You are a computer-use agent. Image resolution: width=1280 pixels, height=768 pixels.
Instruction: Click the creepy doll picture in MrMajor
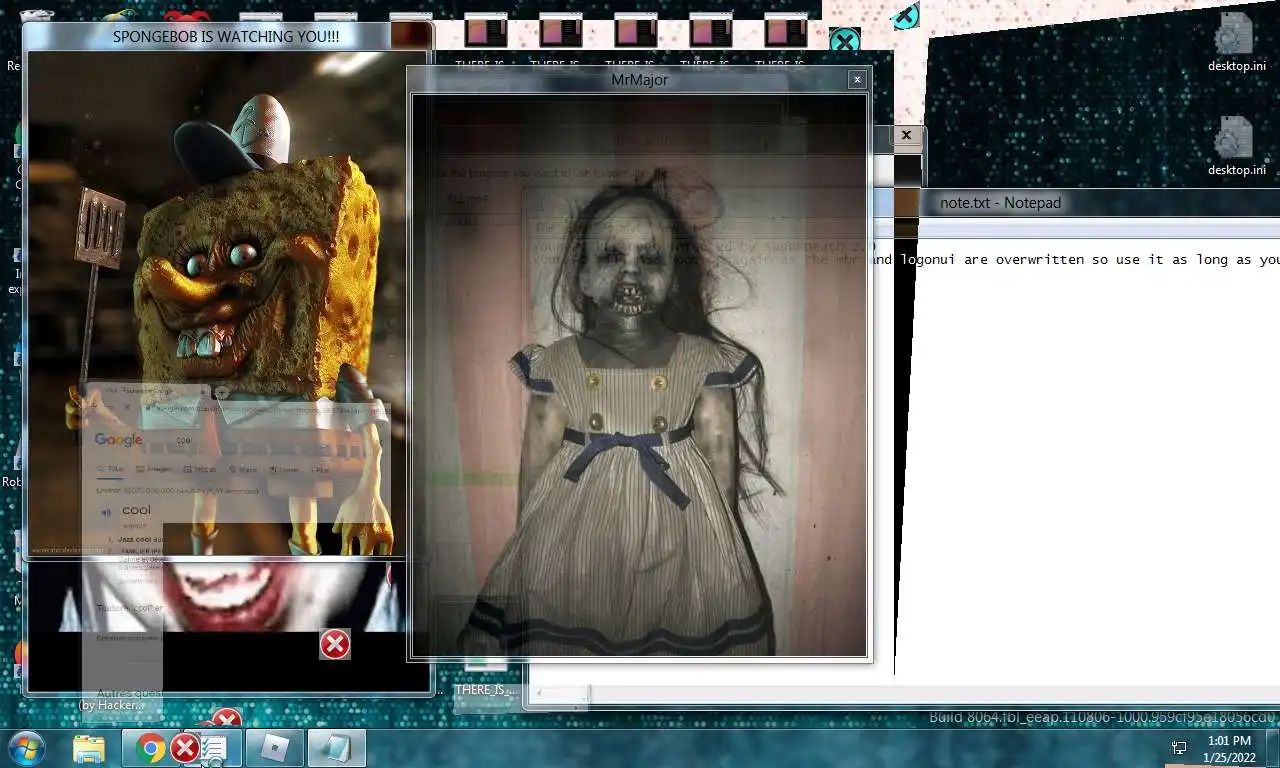pos(639,375)
